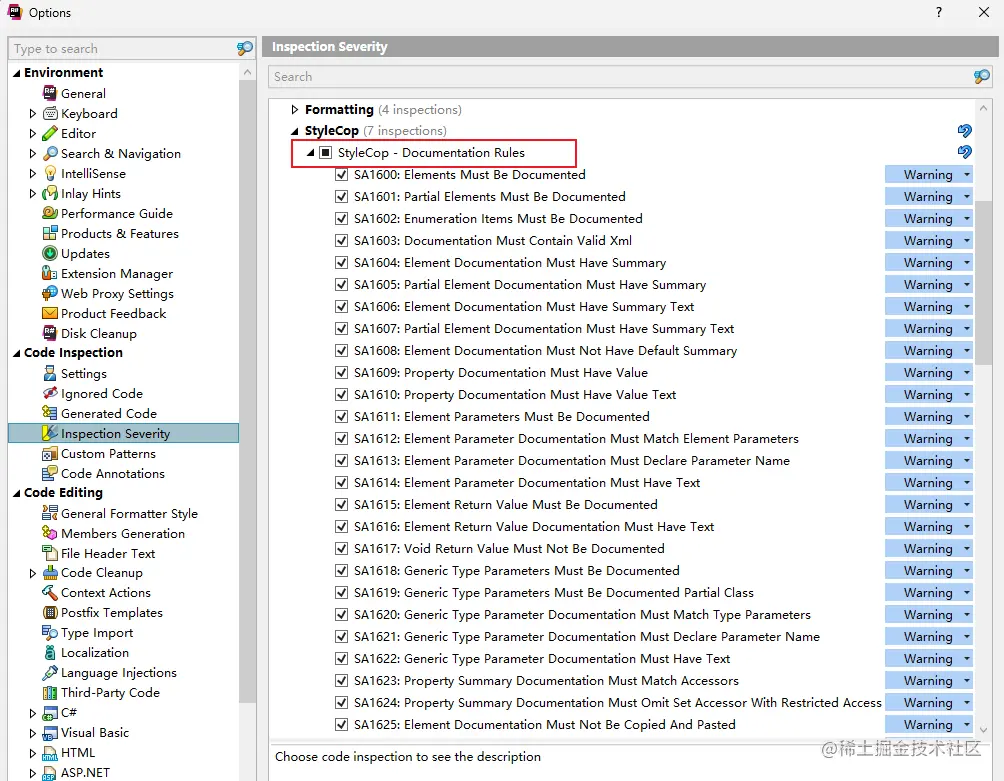Click the Postfix Templates icon
This screenshot has width=1004, height=781.
pos(49,612)
